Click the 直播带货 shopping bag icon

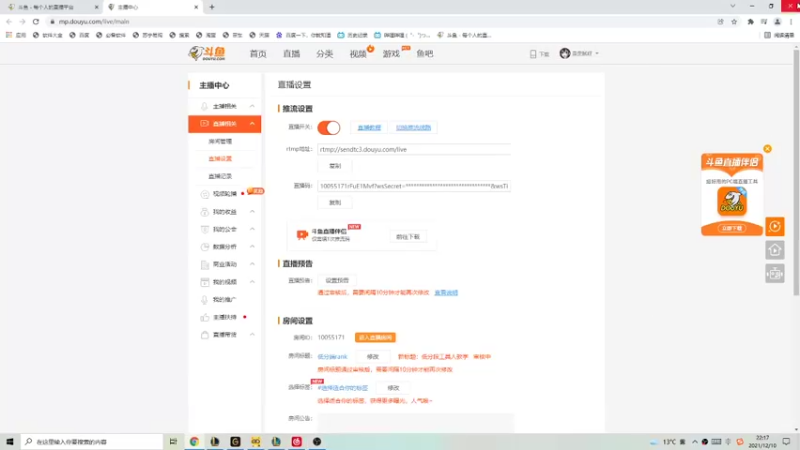[x=205, y=335]
